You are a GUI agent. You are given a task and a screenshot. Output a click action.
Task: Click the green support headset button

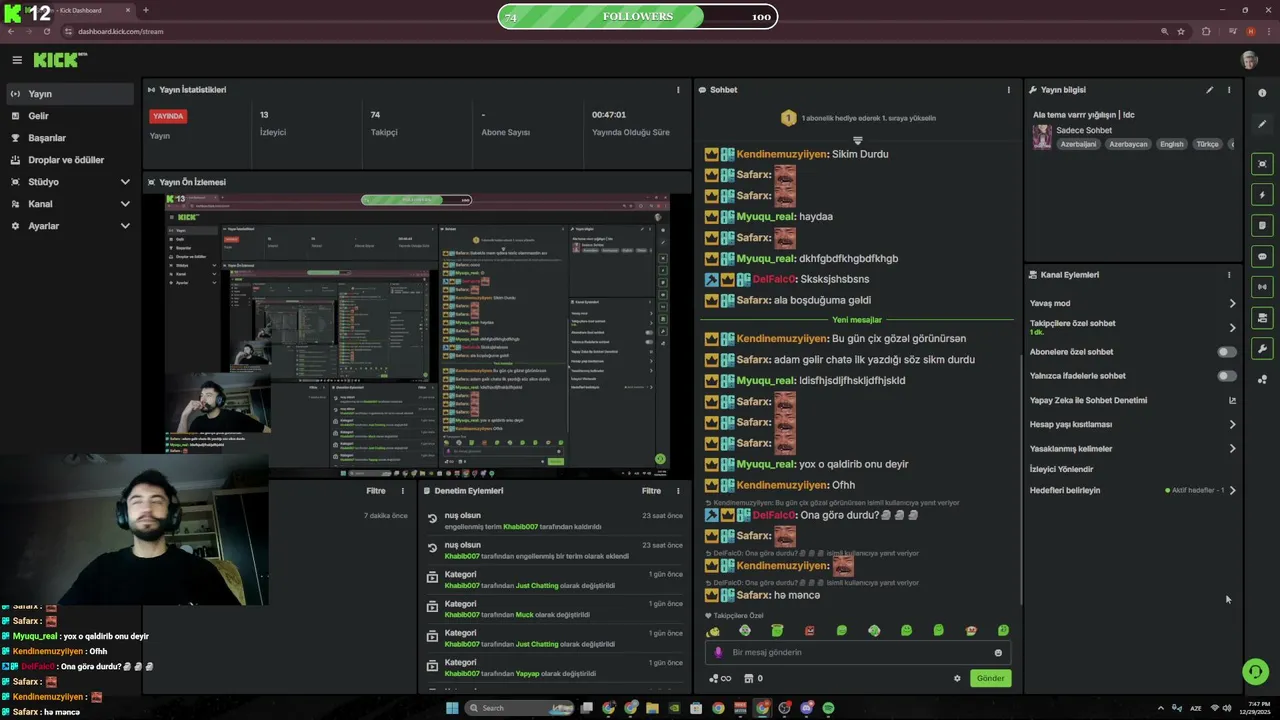(x=1256, y=671)
